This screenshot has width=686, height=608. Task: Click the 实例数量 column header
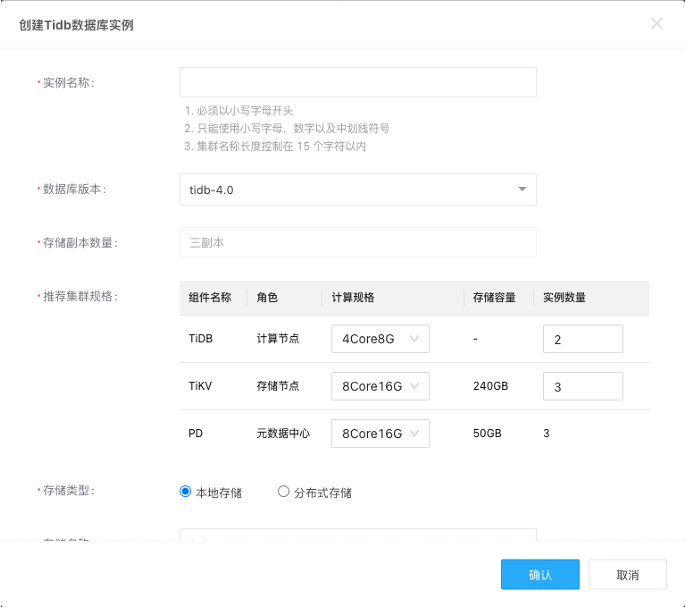point(564,297)
